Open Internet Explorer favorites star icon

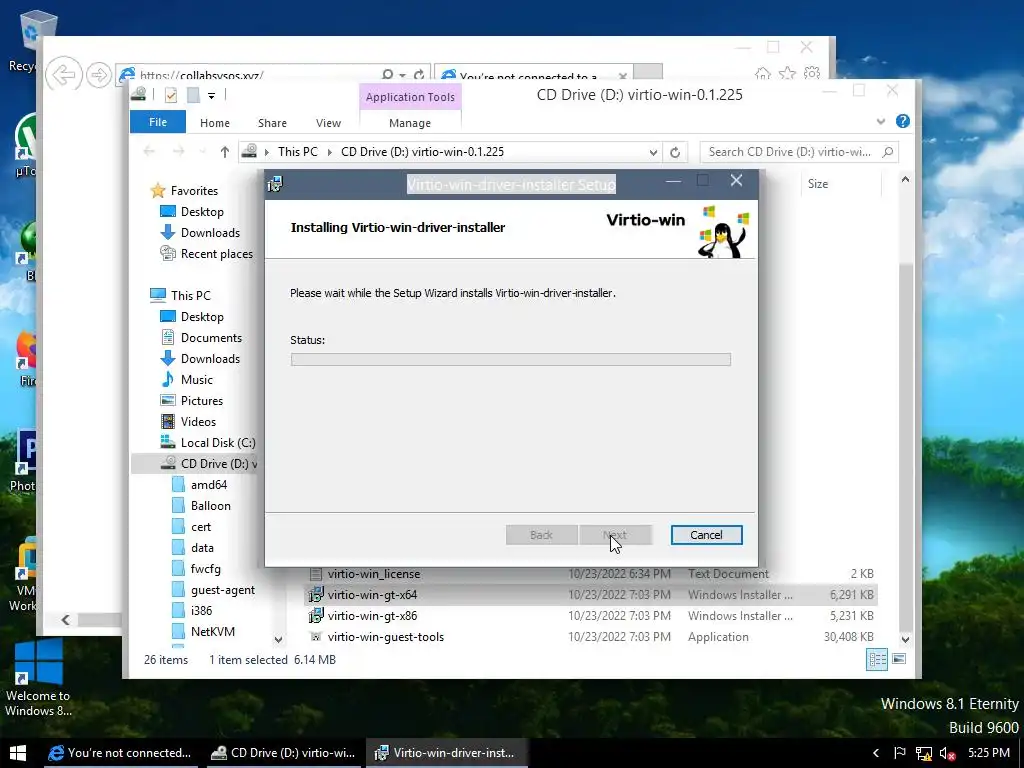(787, 74)
